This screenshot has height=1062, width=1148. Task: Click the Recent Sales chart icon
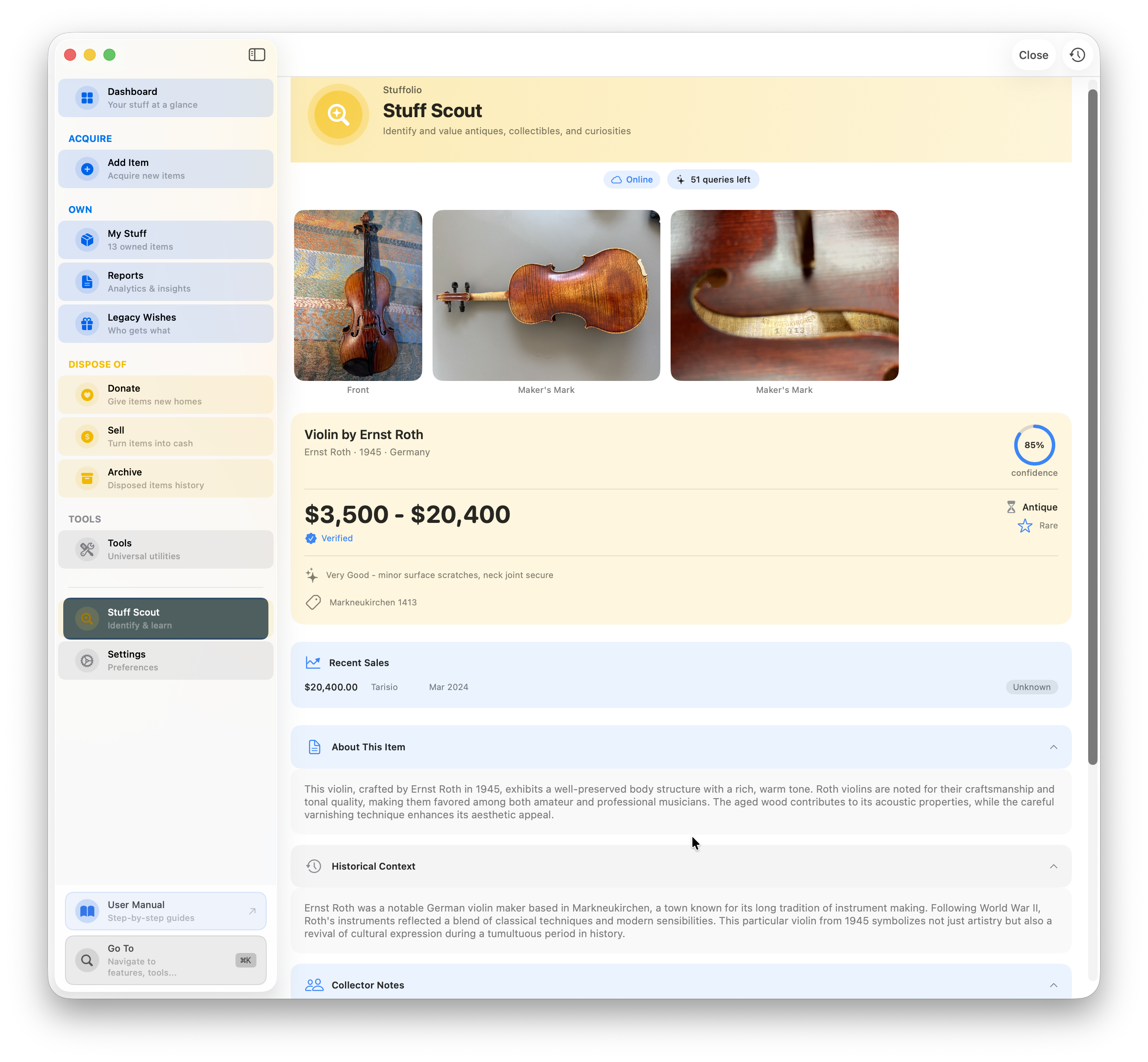click(313, 663)
